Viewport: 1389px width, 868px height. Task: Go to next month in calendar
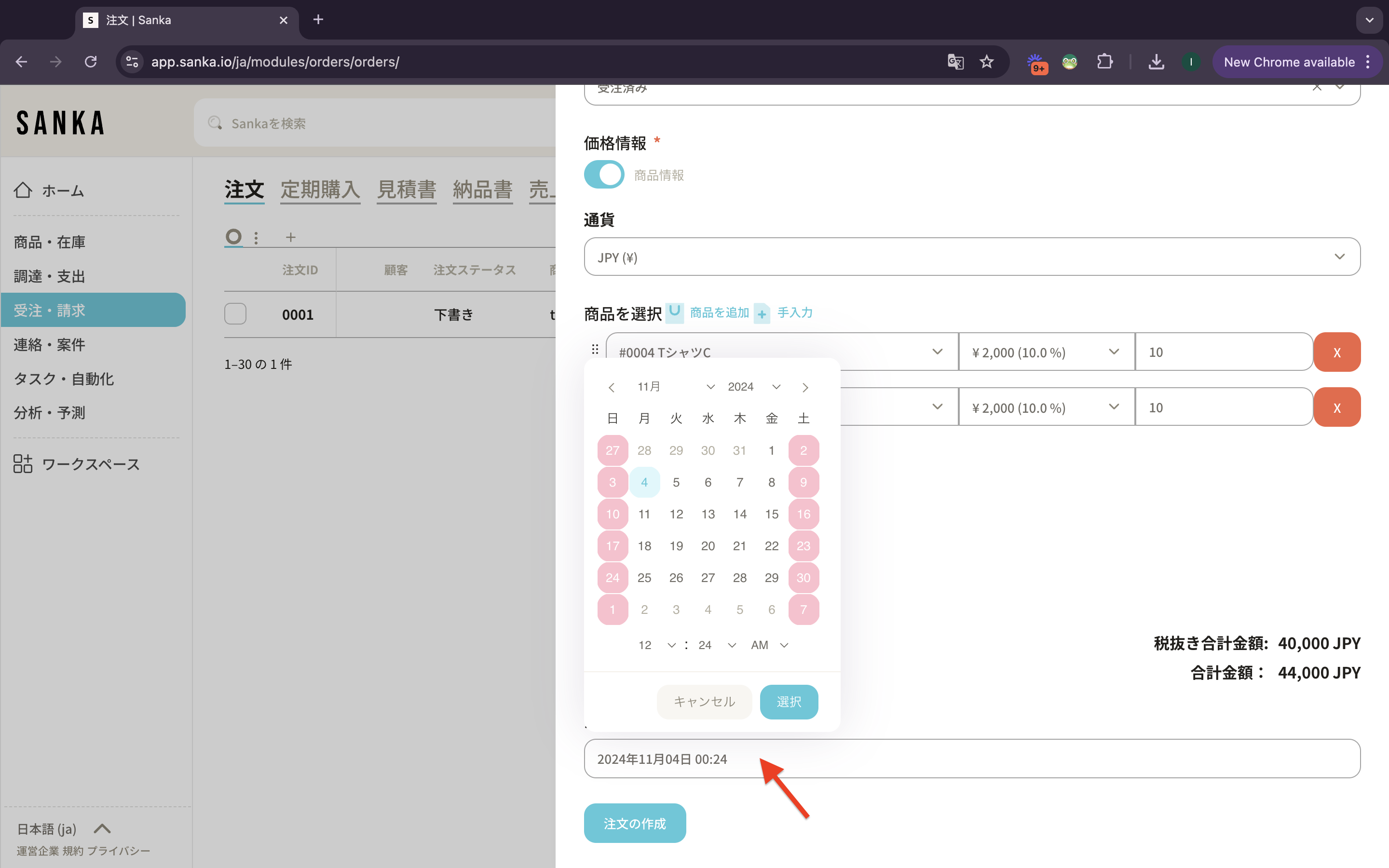tap(804, 388)
